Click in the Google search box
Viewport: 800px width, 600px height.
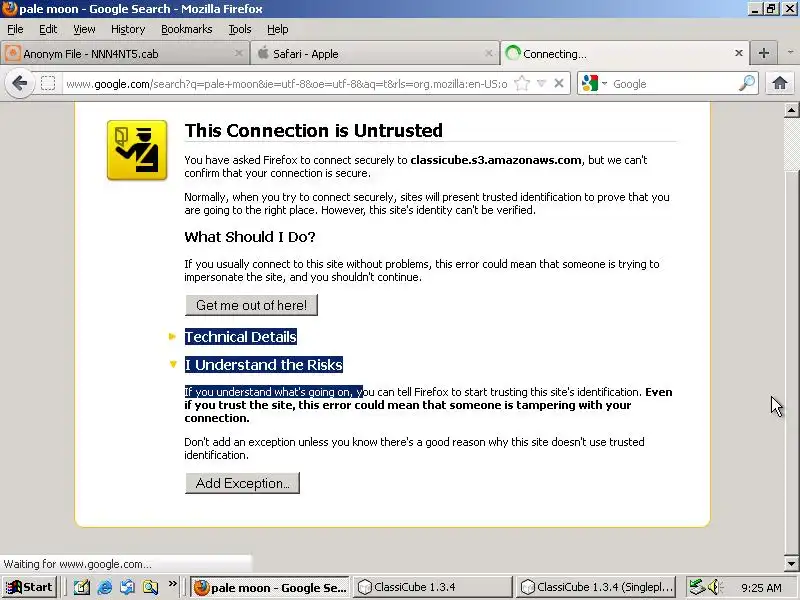click(673, 84)
